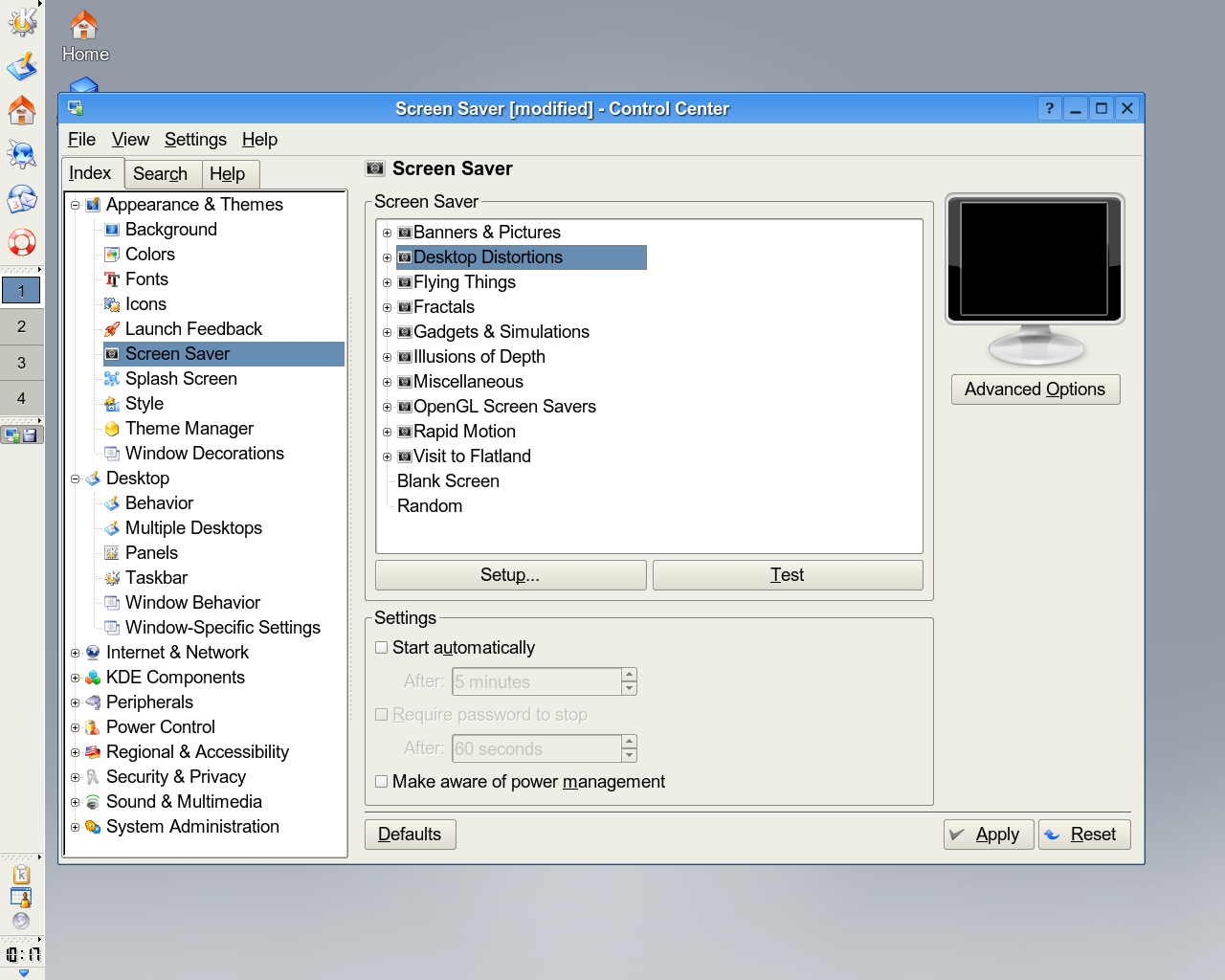Collapse the Appearance & Themes tree branch
The image size is (1225, 980).
point(75,205)
